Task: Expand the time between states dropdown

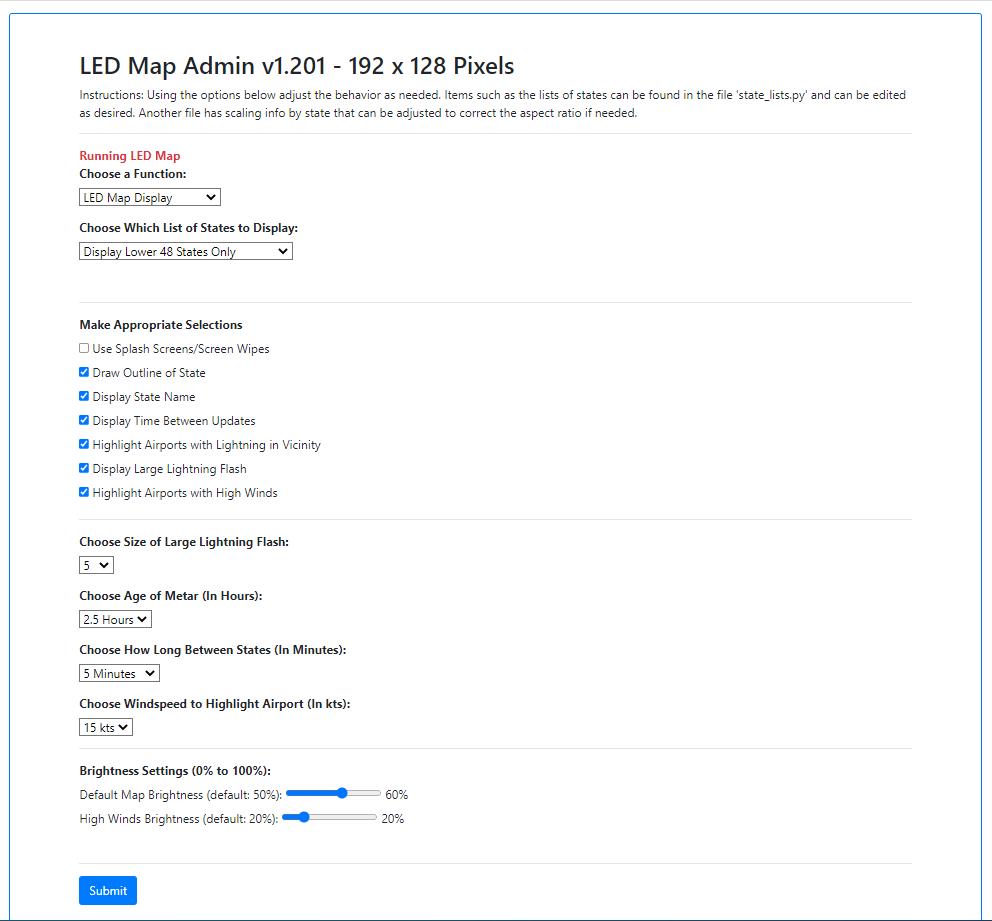Action: click(119, 674)
